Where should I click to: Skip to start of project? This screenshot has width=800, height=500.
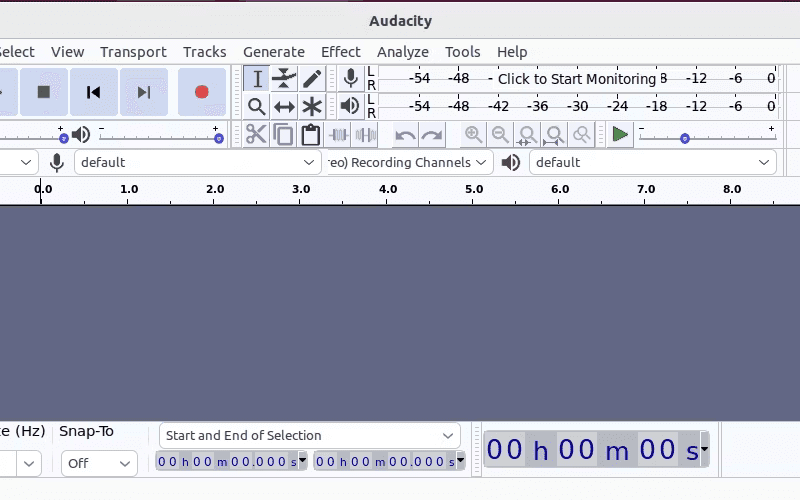tap(93, 92)
